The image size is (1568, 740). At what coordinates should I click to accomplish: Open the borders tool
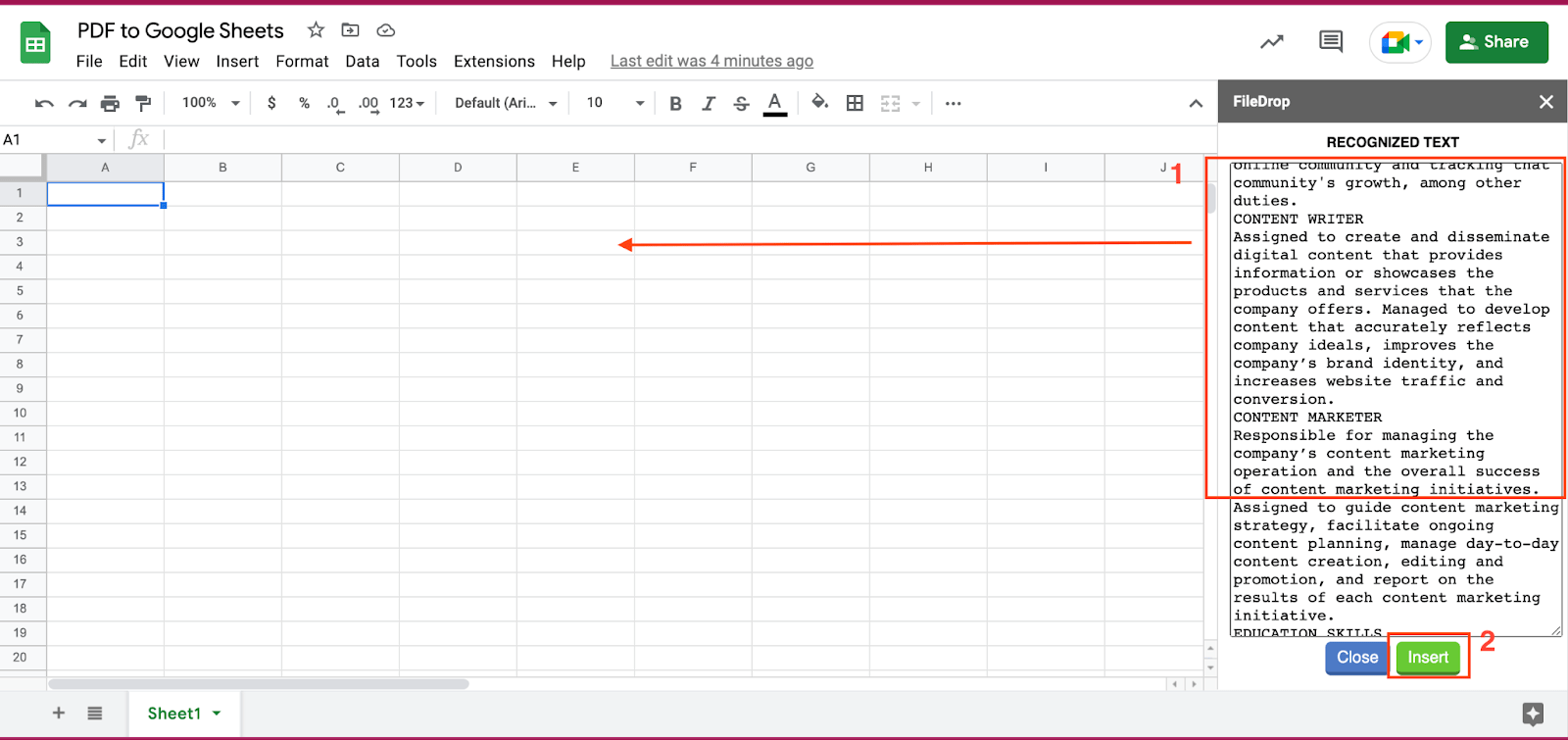[x=855, y=103]
